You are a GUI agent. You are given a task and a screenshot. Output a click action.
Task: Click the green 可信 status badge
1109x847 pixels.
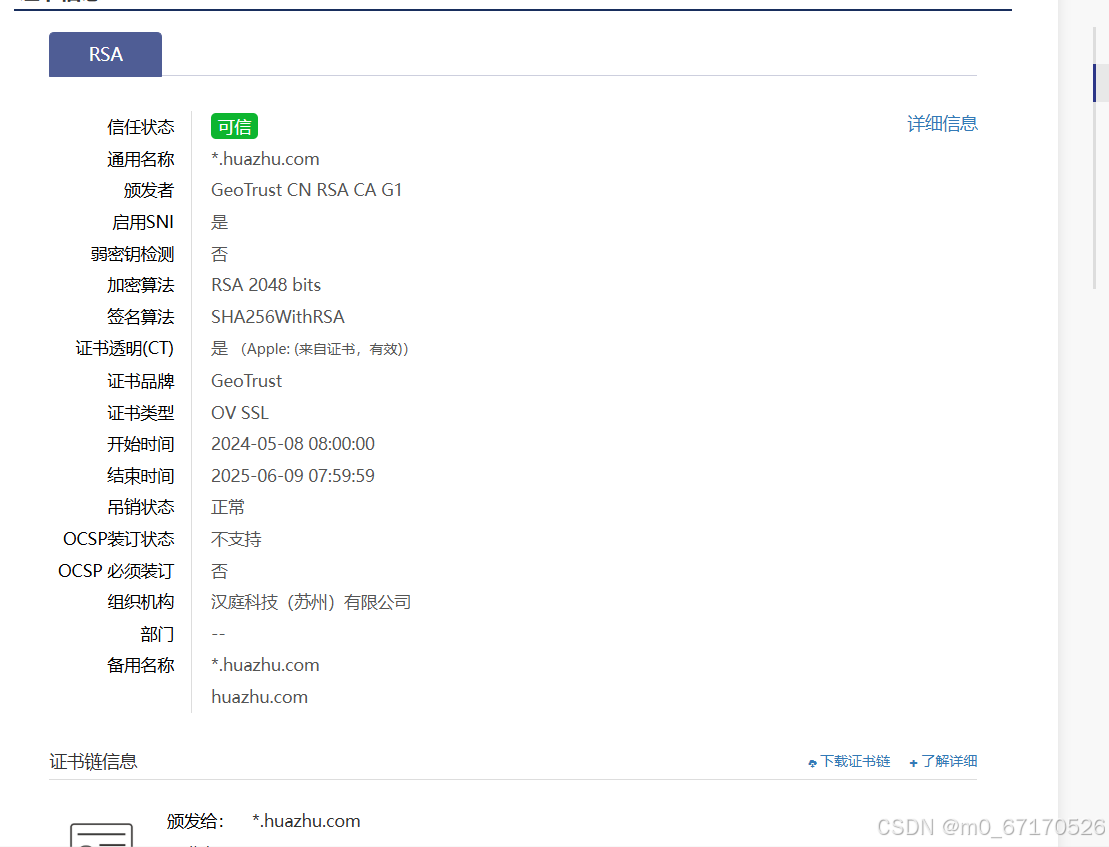coord(234,127)
